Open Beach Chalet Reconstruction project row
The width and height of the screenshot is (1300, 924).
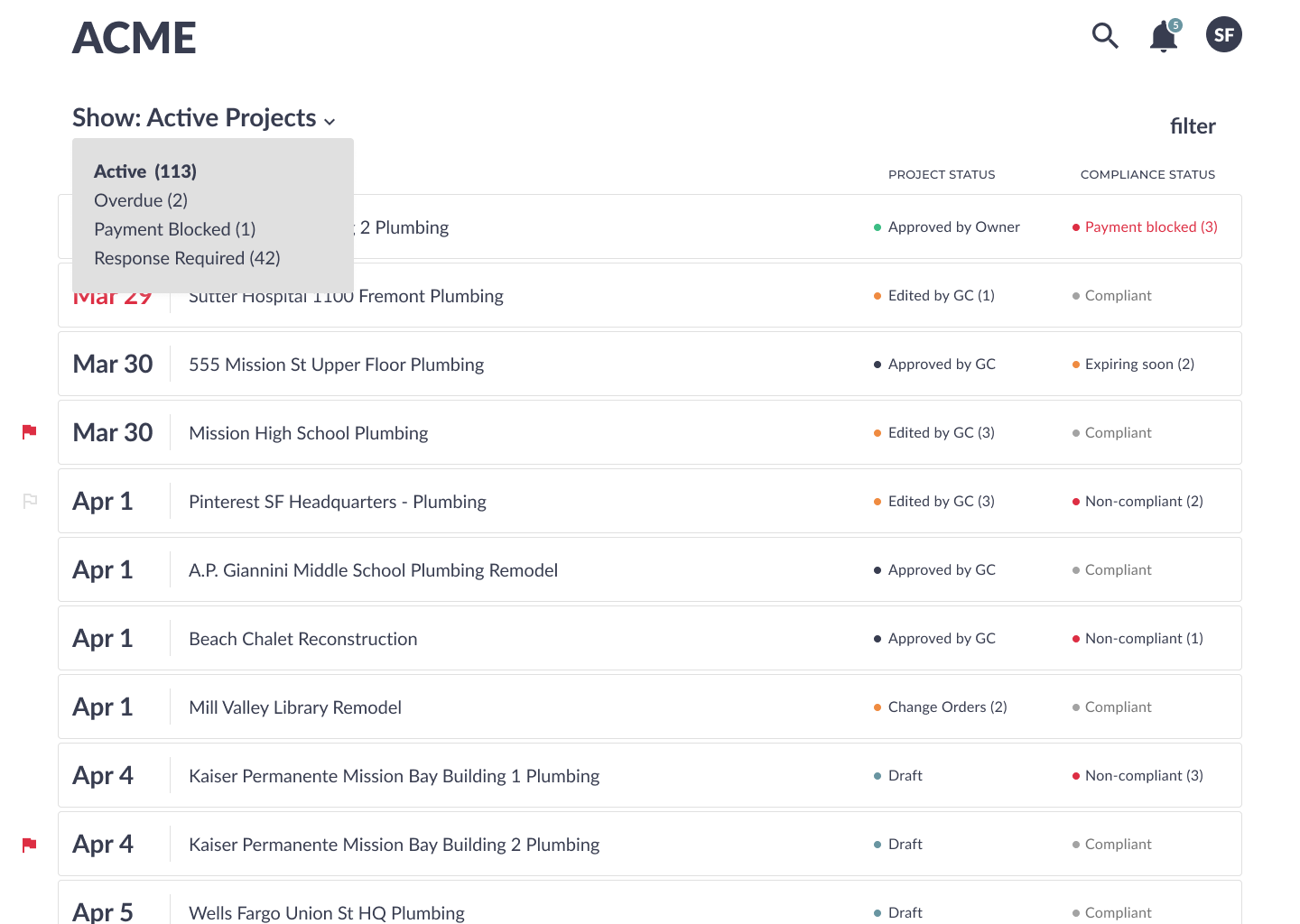pos(650,638)
